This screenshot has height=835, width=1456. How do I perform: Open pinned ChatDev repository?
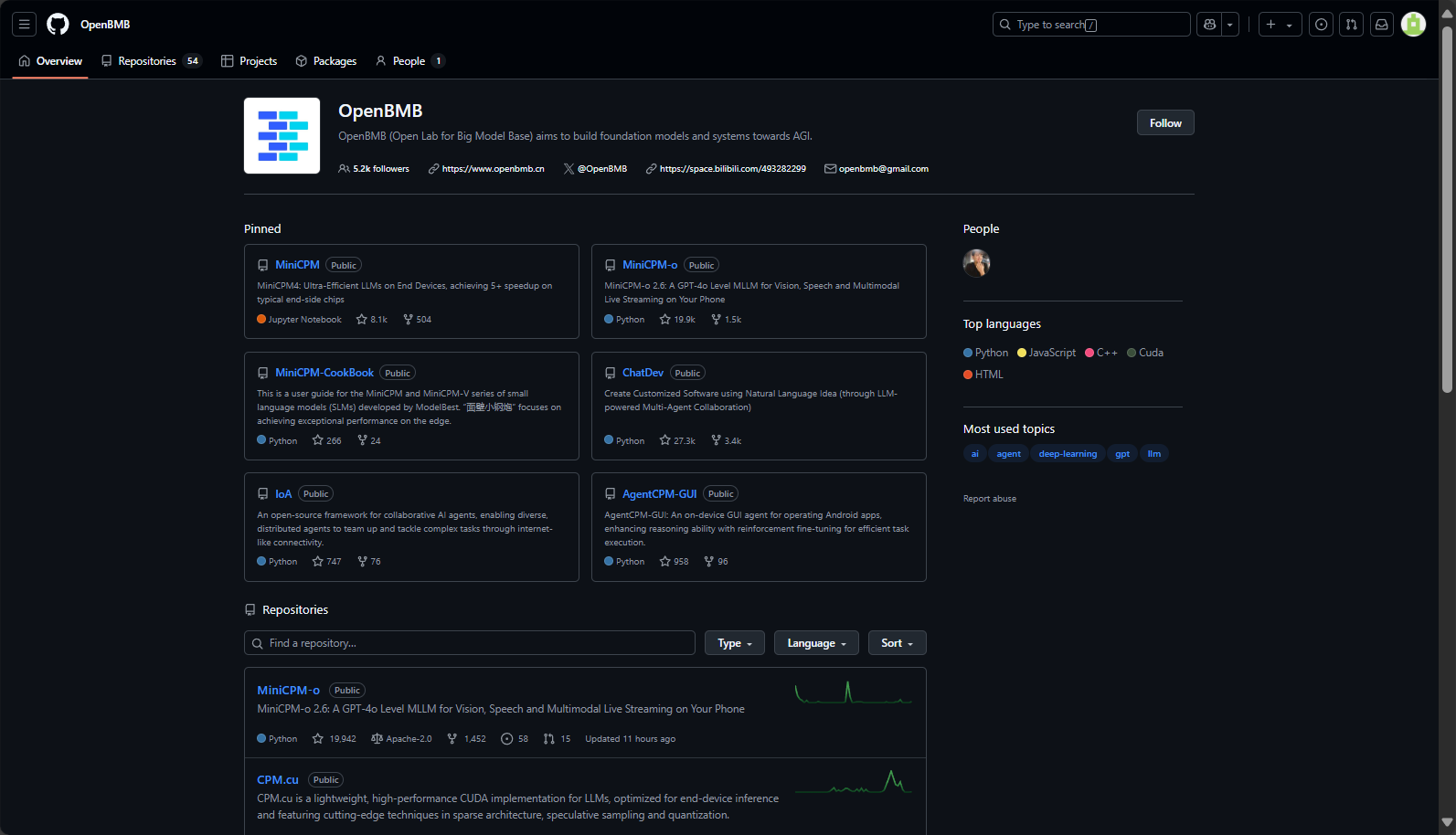pyautogui.click(x=643, y=373)
